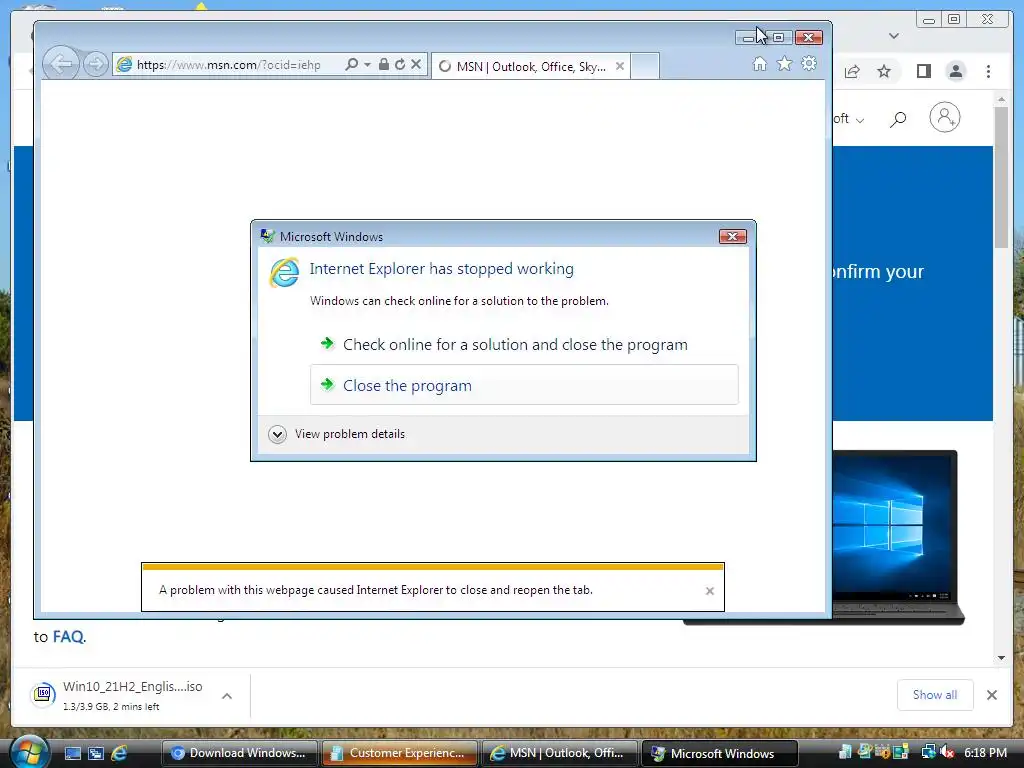Viewport: 1024px width, 768px height.
Task: Click the Microsoft site sign-in icon
Action: click(945, 118)
